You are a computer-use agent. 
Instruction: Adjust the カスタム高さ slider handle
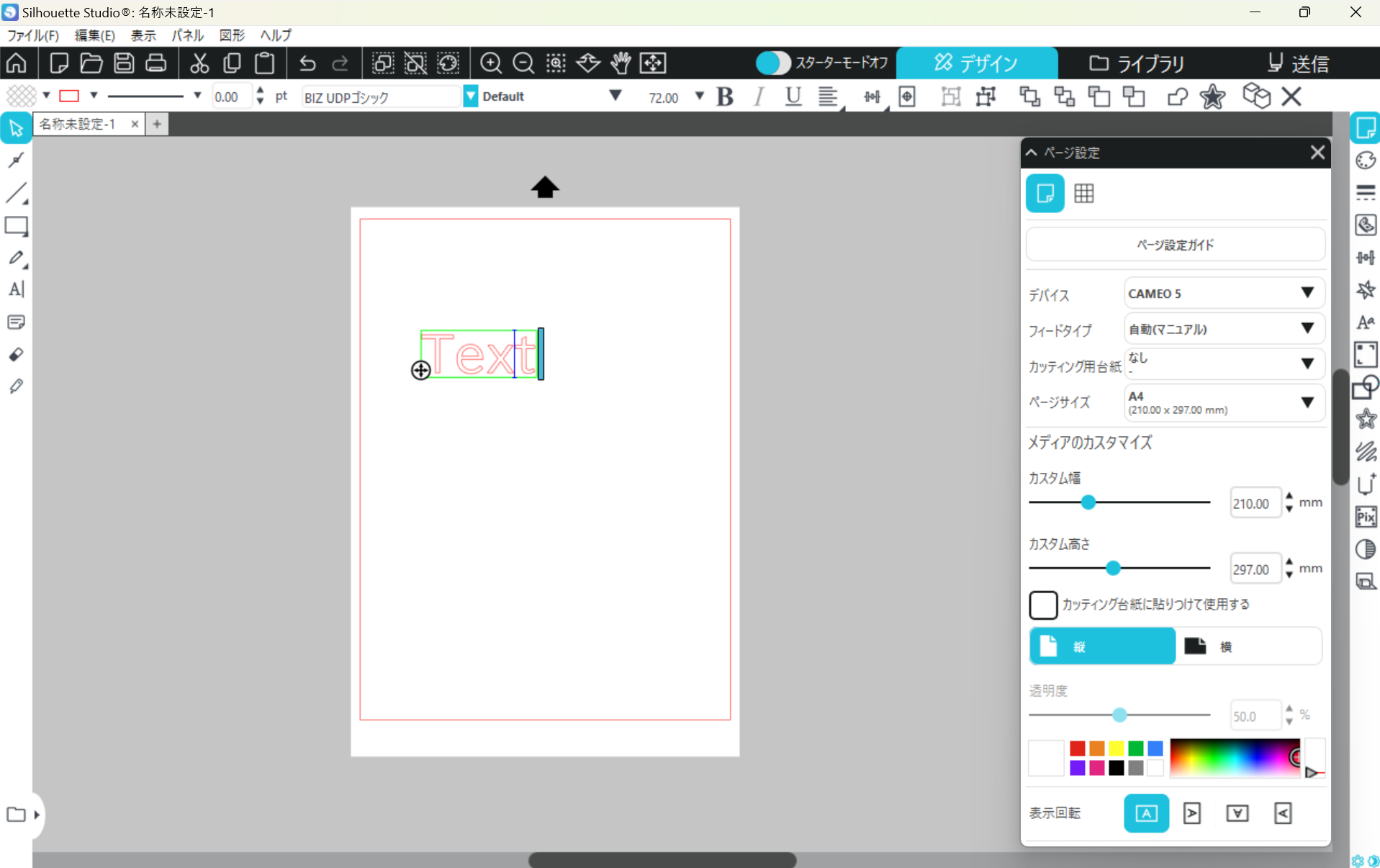[1113, 568]
